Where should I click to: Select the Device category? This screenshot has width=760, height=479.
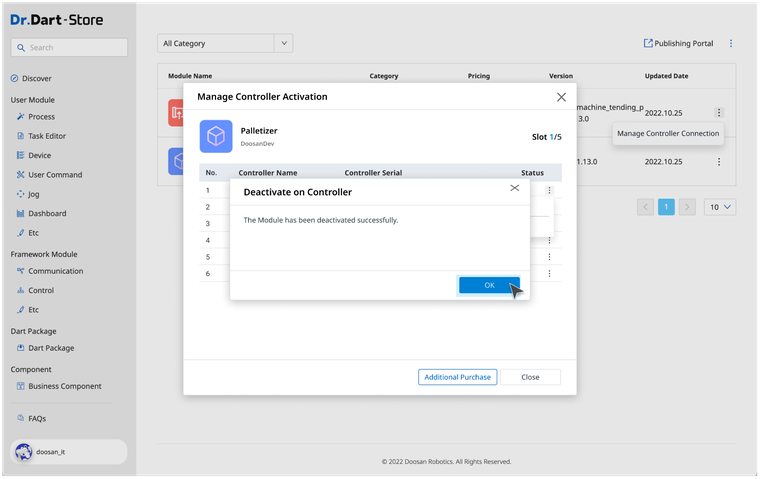click(39, 155)
